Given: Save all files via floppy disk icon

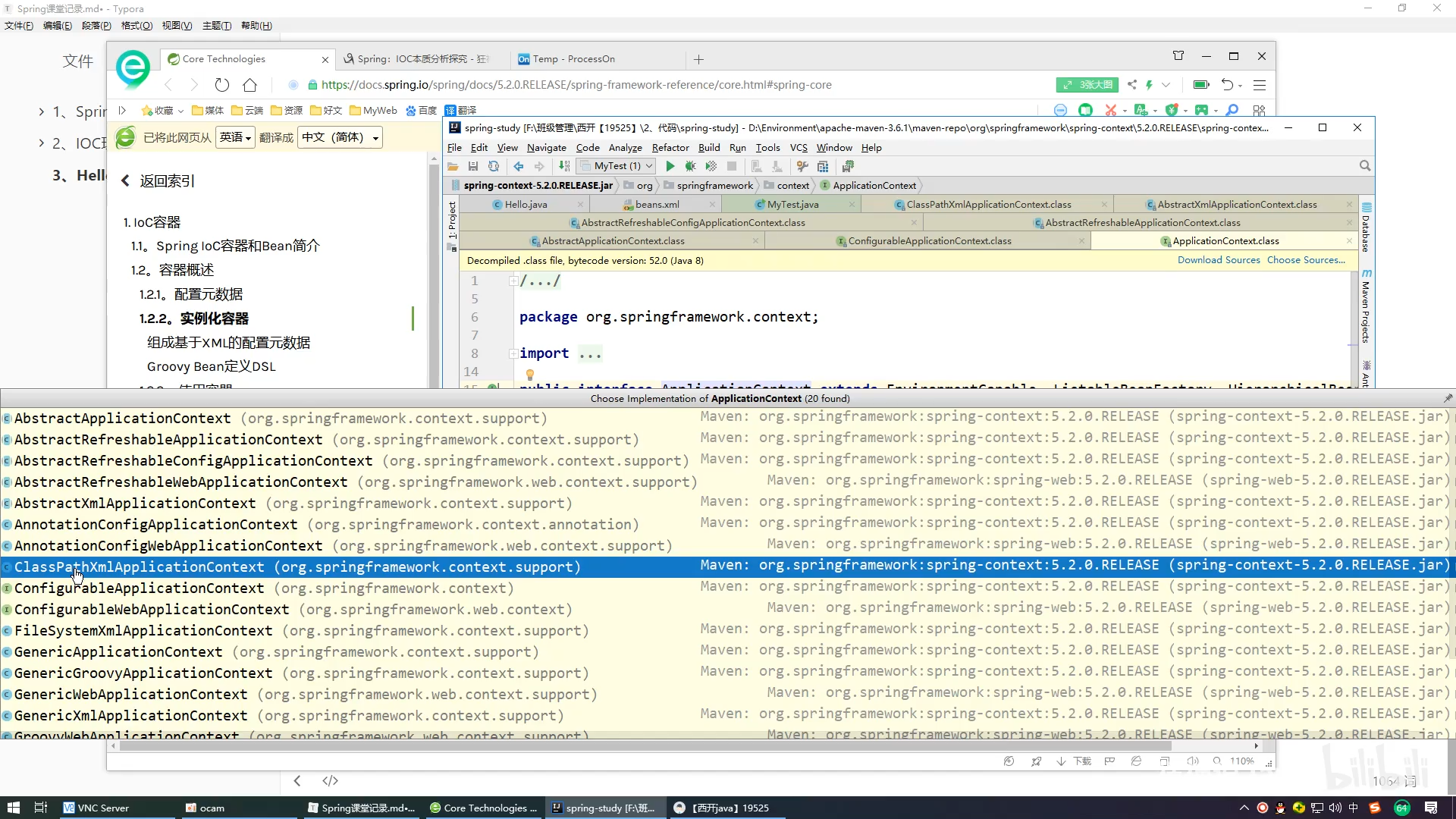Looking at the screenshot, I should (473, 166).
